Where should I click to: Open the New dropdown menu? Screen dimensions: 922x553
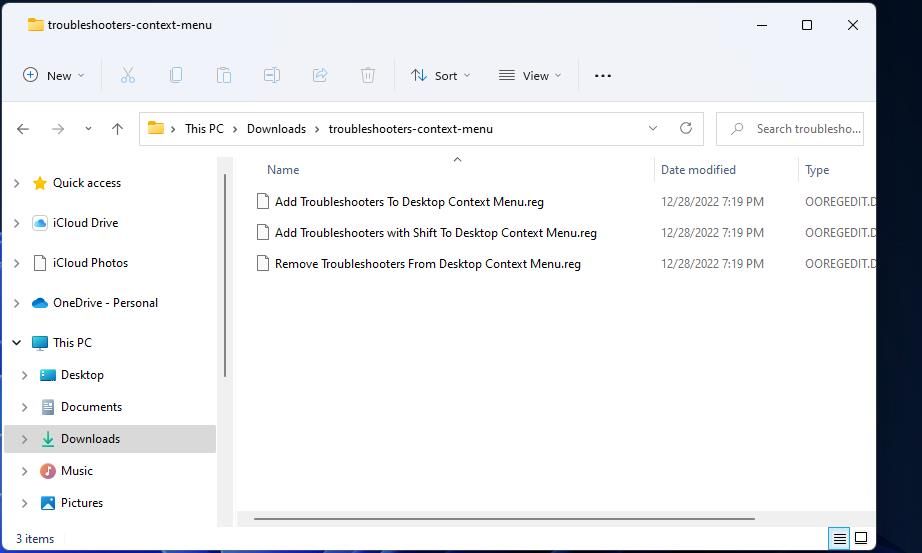click(54, 75)
